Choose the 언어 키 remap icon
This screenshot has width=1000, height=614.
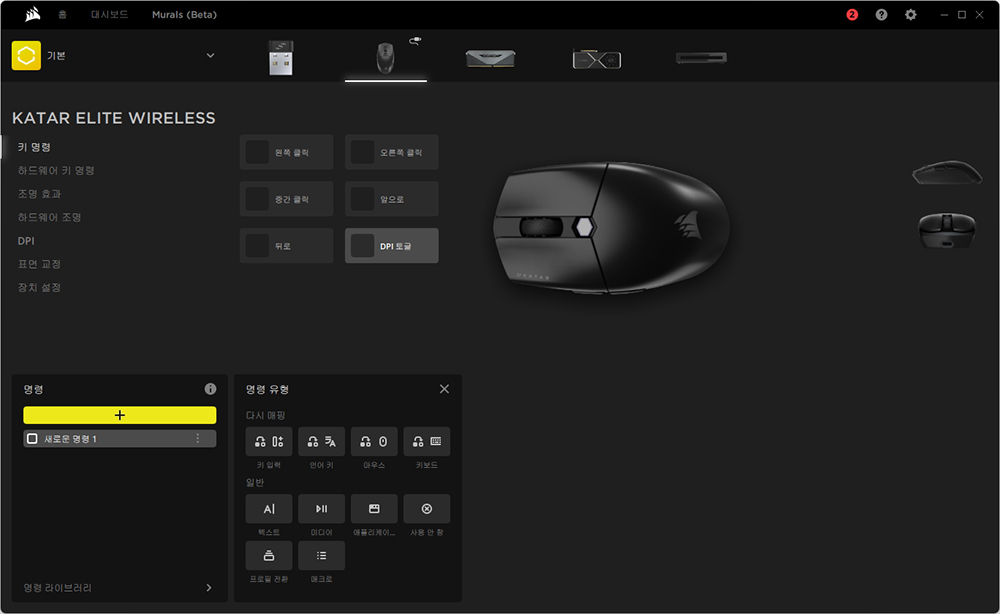click(321, 441)
